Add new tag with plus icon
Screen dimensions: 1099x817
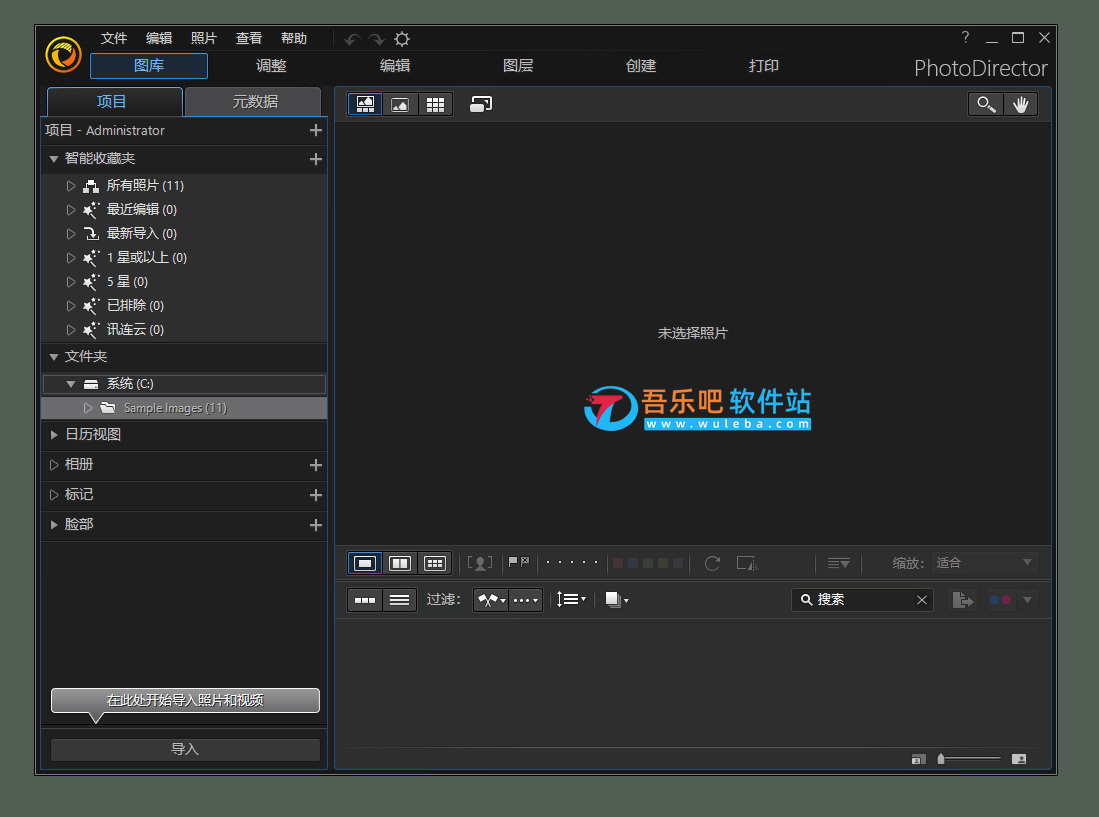coord(316,495)
